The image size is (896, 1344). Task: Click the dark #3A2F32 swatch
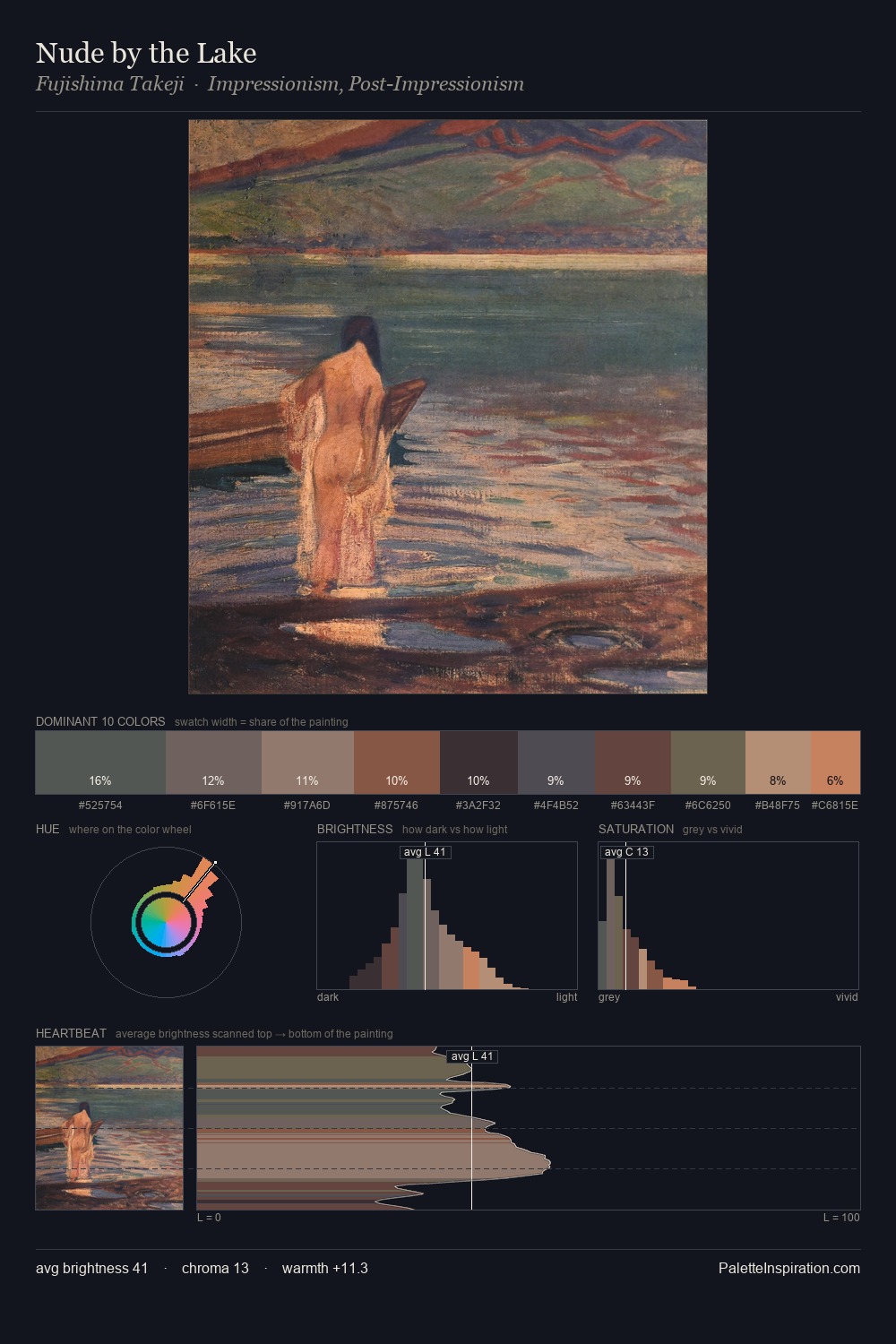(478, 762)
